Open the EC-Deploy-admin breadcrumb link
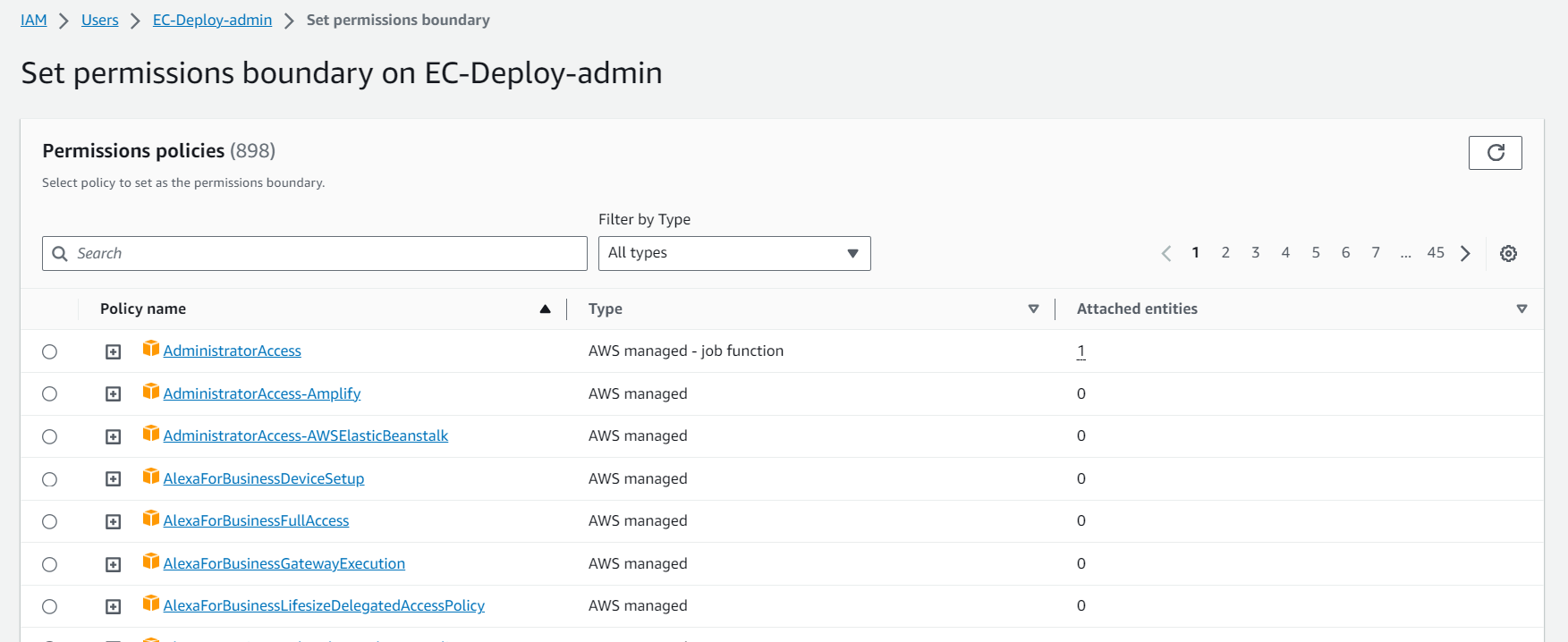The width and height of the screenshot is (1568, 642). (x=212, y=20)
